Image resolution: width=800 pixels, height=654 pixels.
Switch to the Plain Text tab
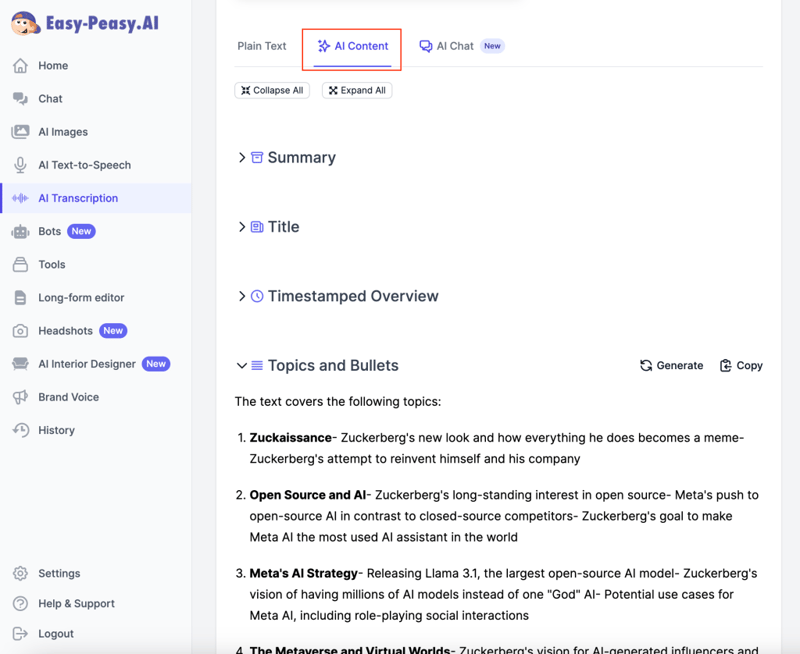click(x=262, y=46)
